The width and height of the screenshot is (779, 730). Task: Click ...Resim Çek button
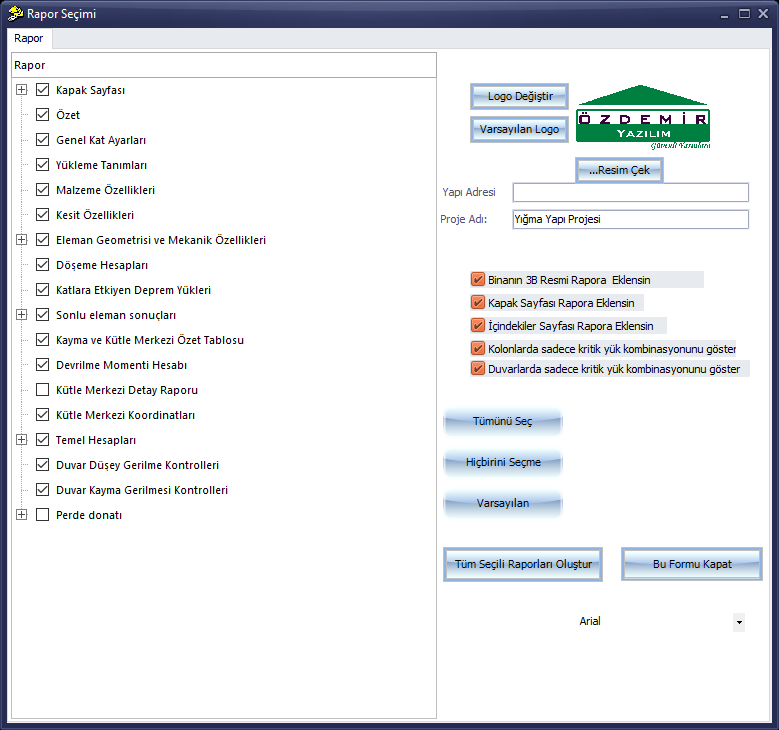point(619,170)
